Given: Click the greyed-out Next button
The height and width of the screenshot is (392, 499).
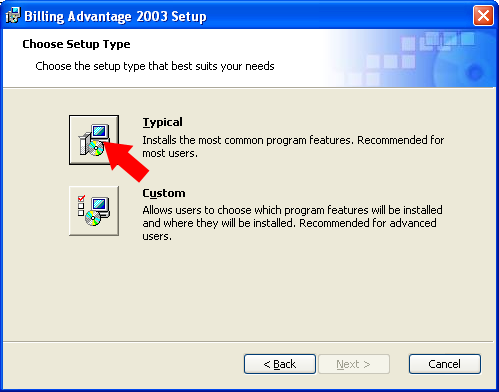Looking at the screenshot, I should click(x=354, y=364).
